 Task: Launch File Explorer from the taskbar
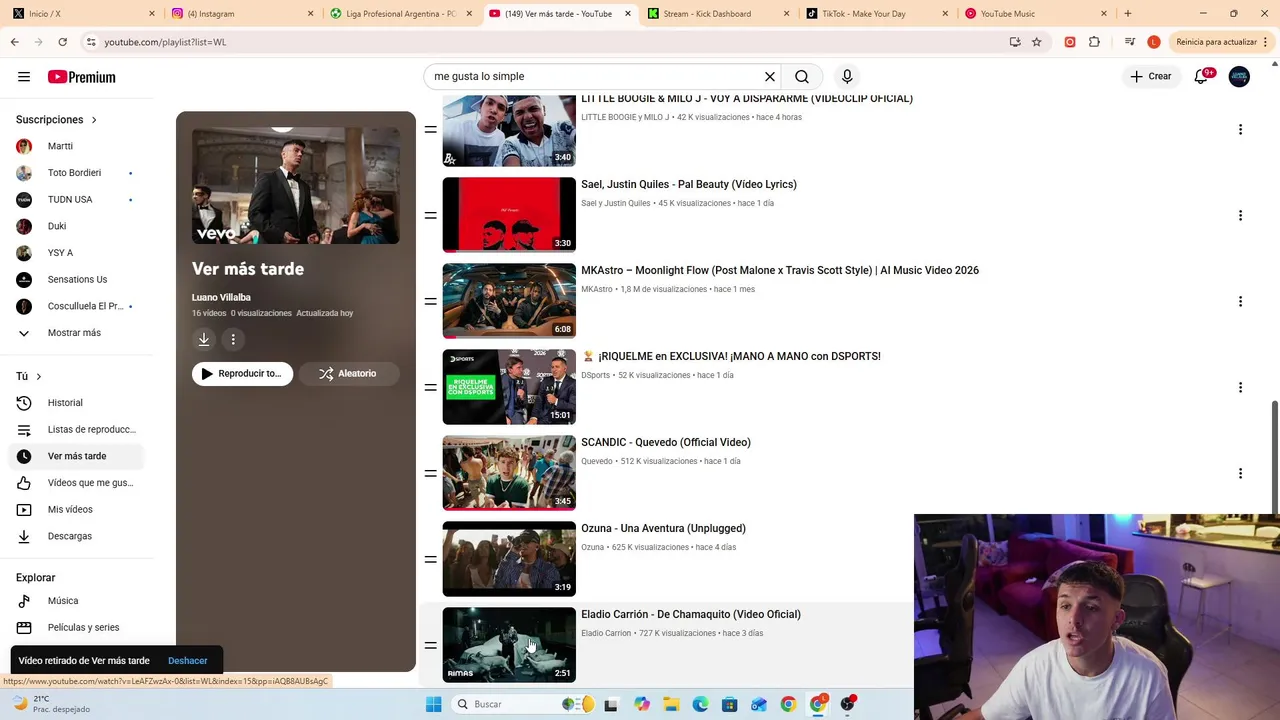coord(671,704)
